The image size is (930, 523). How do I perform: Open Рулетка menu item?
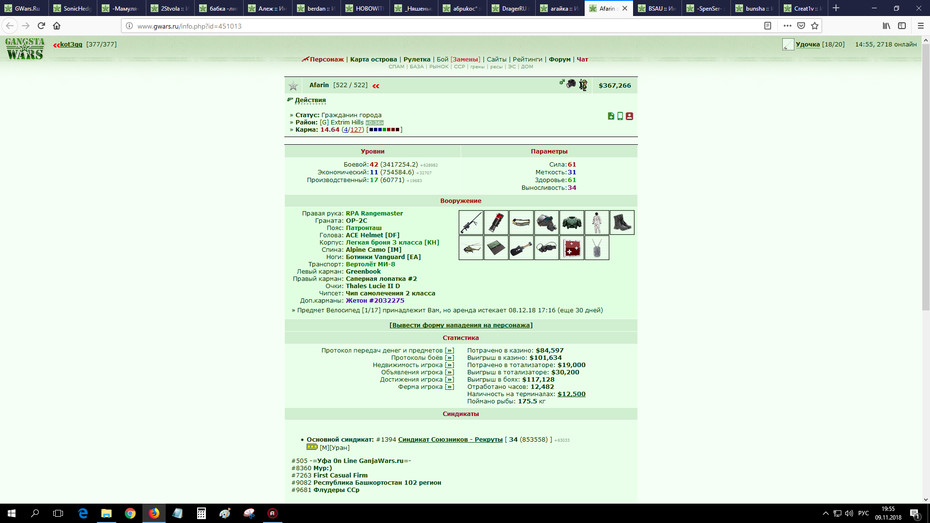coord(417,59)
